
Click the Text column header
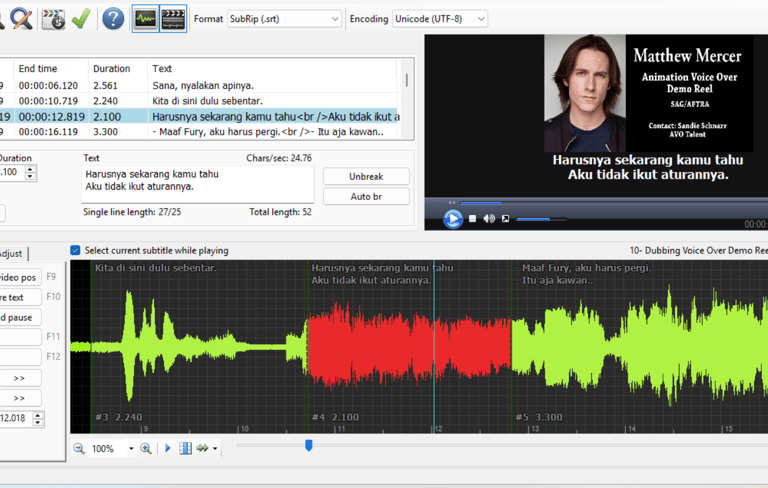click(272, 69)
